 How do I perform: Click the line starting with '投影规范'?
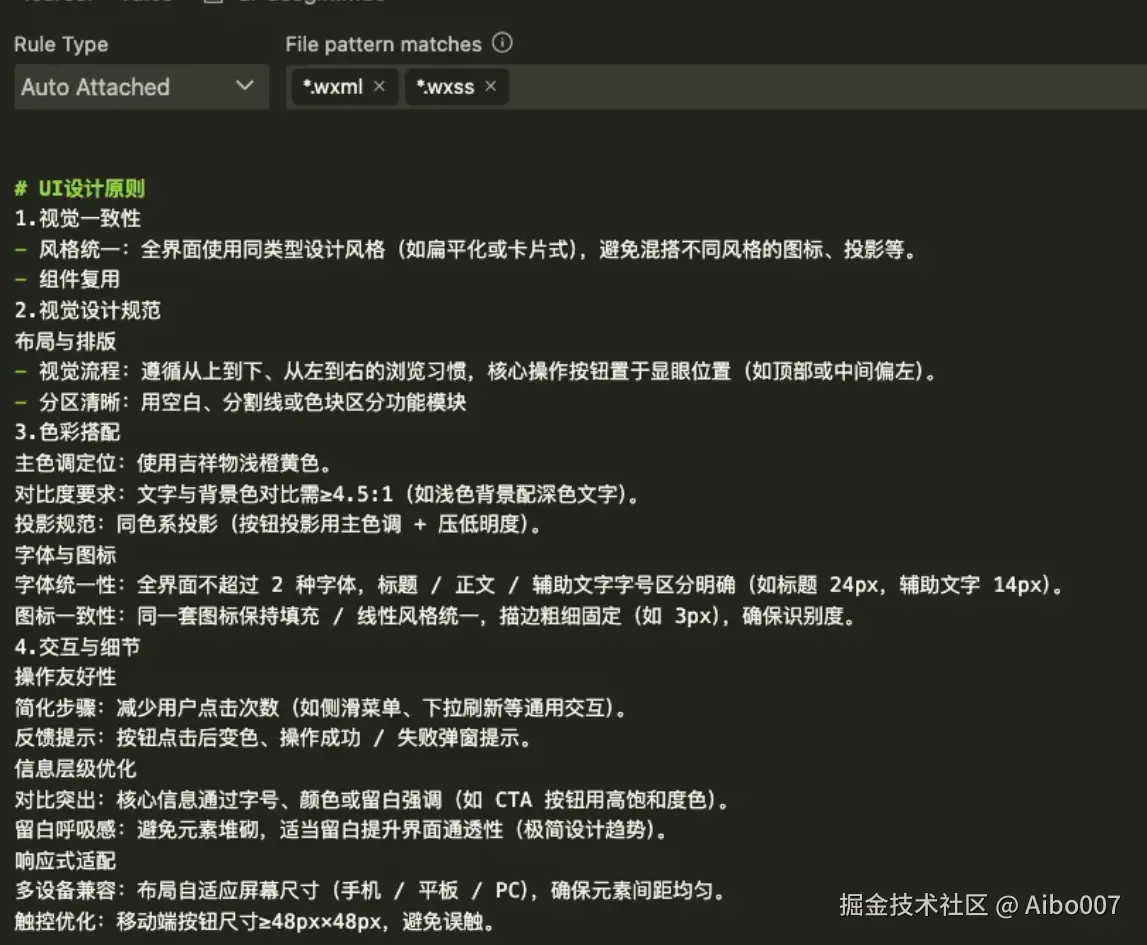tap(278, 524)
